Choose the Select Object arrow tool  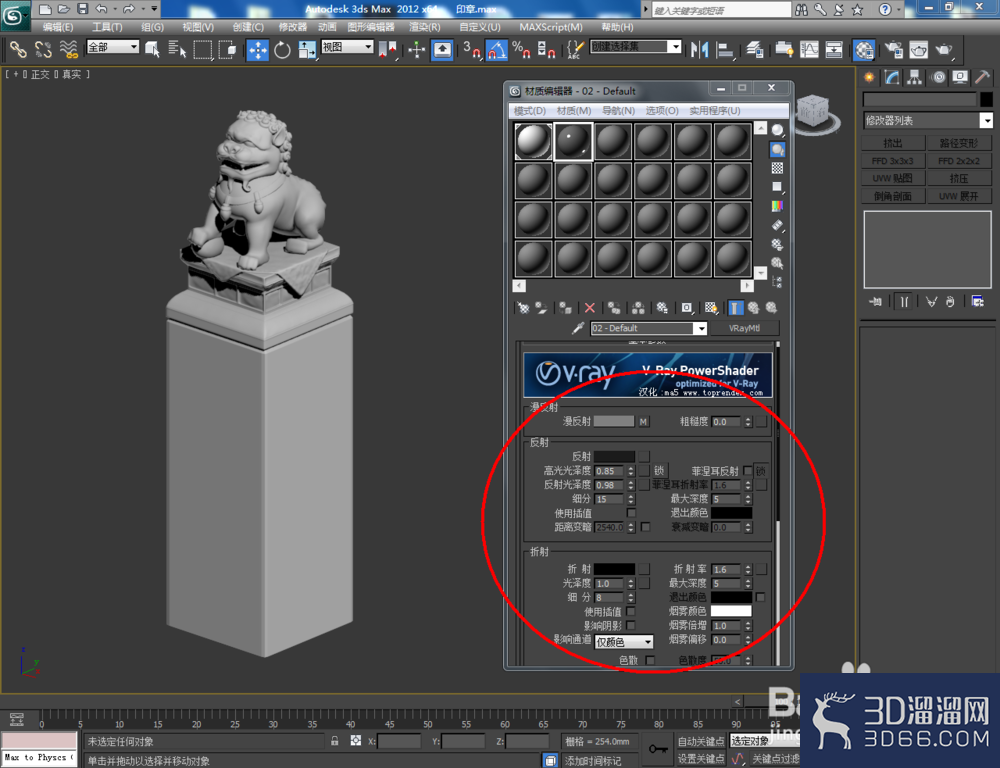coord(152,49)
